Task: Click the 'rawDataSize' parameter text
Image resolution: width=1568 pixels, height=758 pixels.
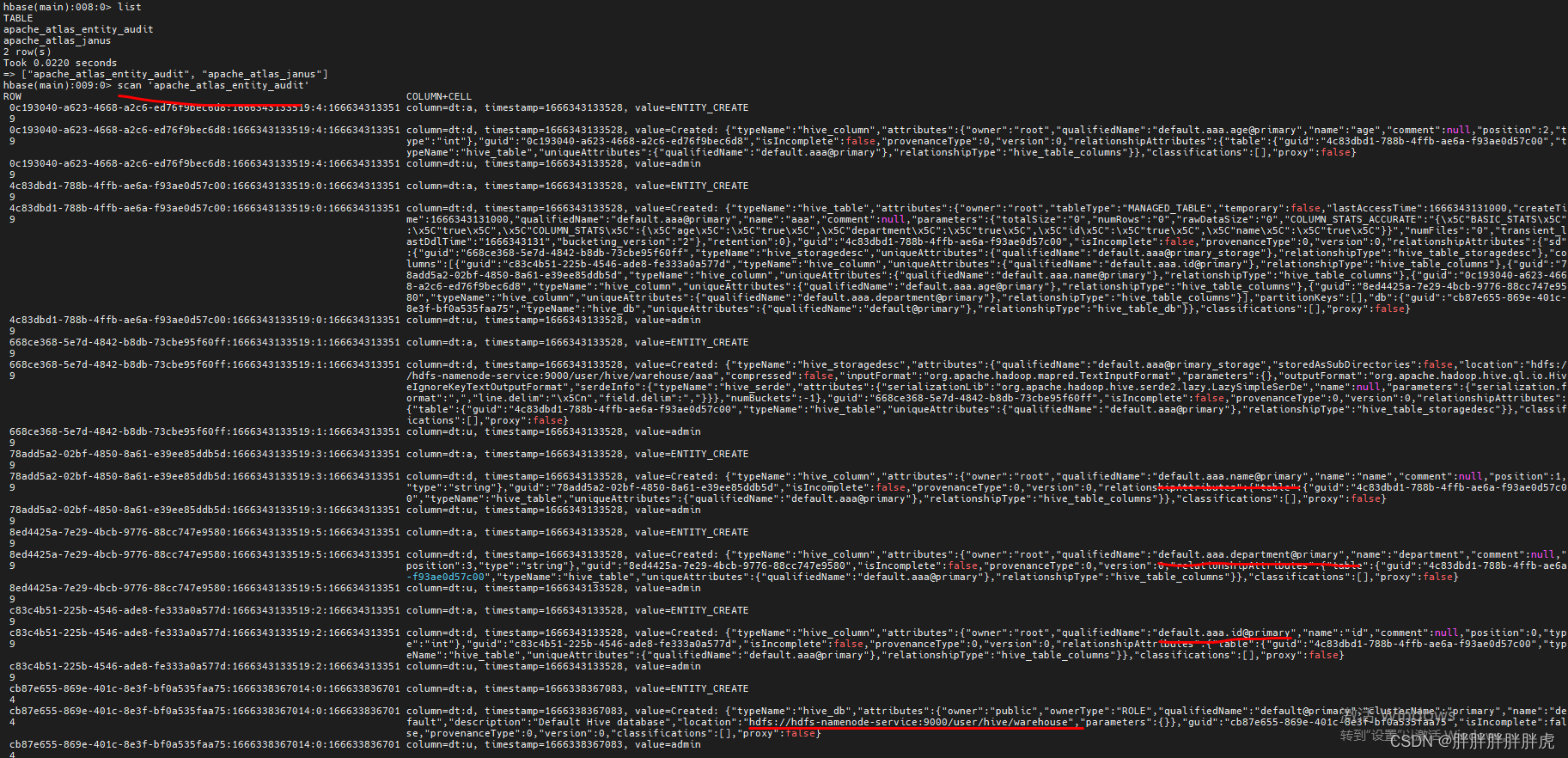Action: pos(1197,219)
